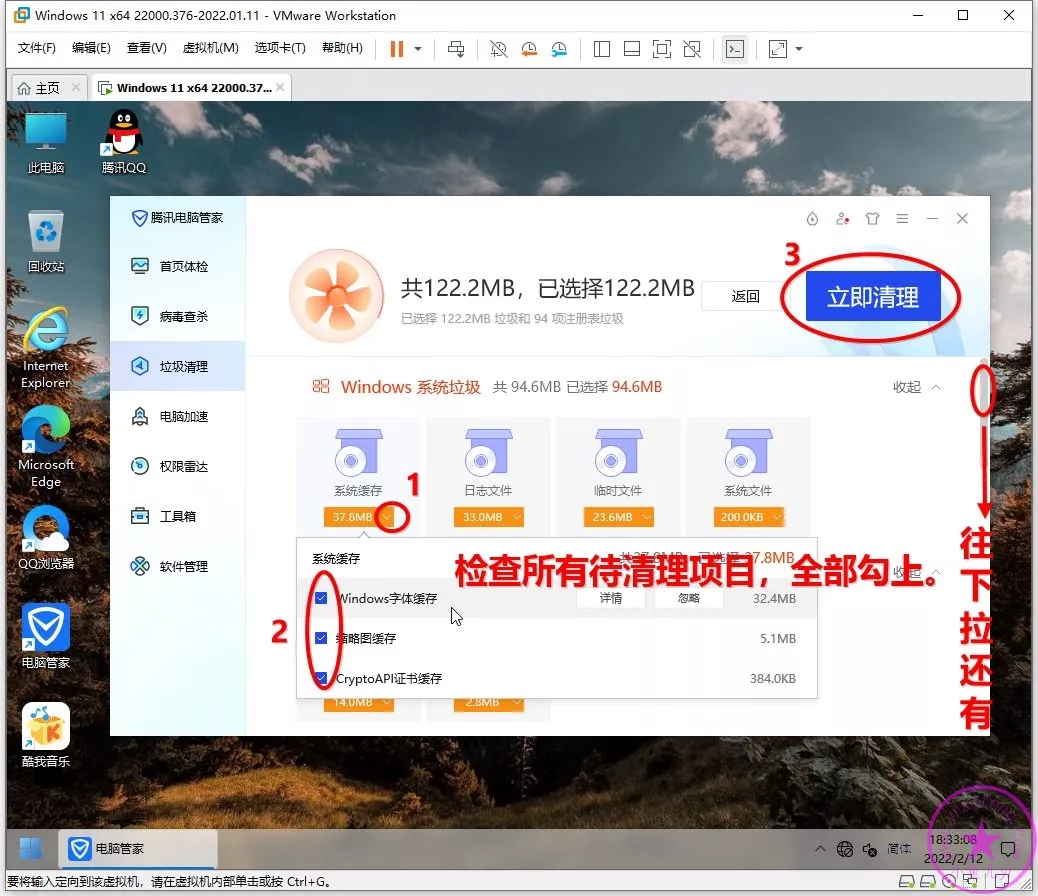Expand the 系统缓存 37.8MB dropdown
1038x896 pixels.
click(388, 517)
